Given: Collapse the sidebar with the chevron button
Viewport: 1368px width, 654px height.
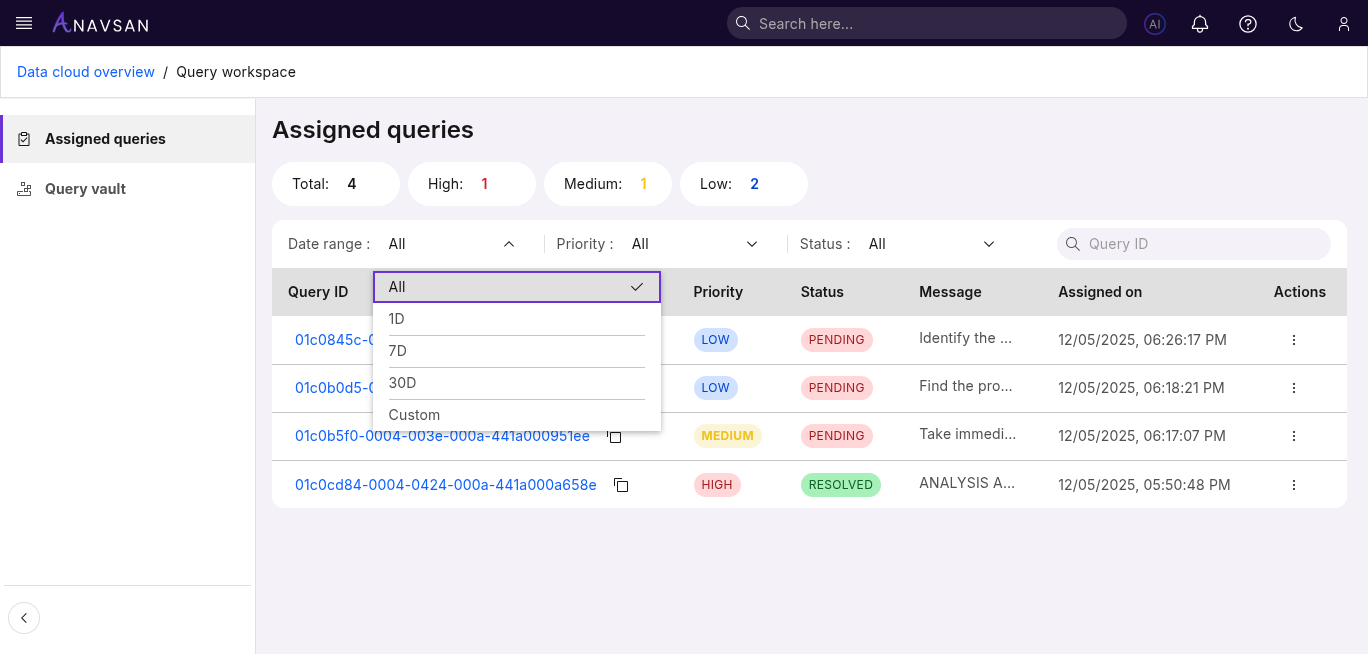Looking at the screenshot, I should click(x=24, y=618).
